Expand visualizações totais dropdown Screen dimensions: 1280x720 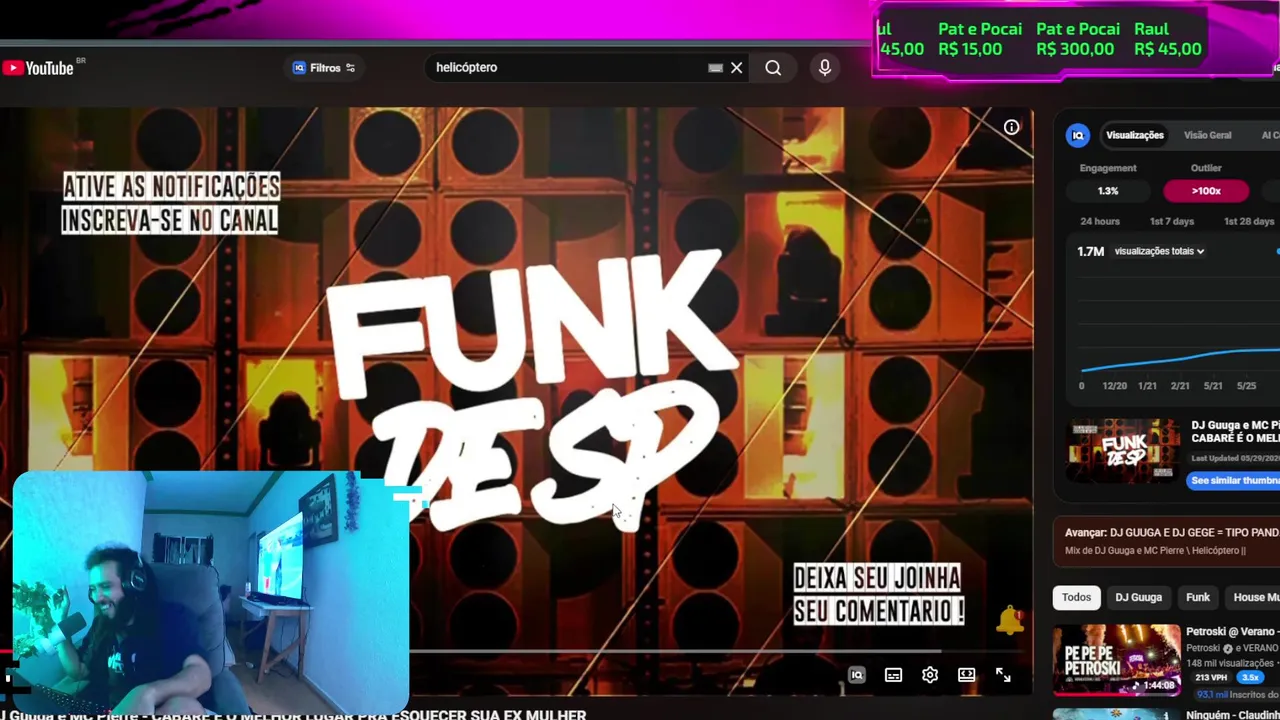[1159, 251]
